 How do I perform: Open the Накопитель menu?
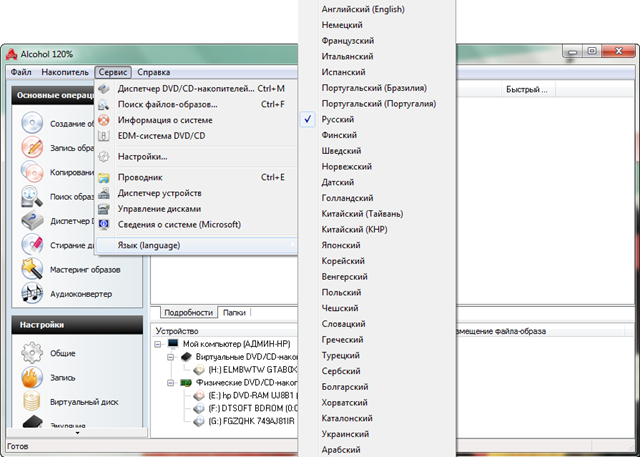click(x=65, y=72)
